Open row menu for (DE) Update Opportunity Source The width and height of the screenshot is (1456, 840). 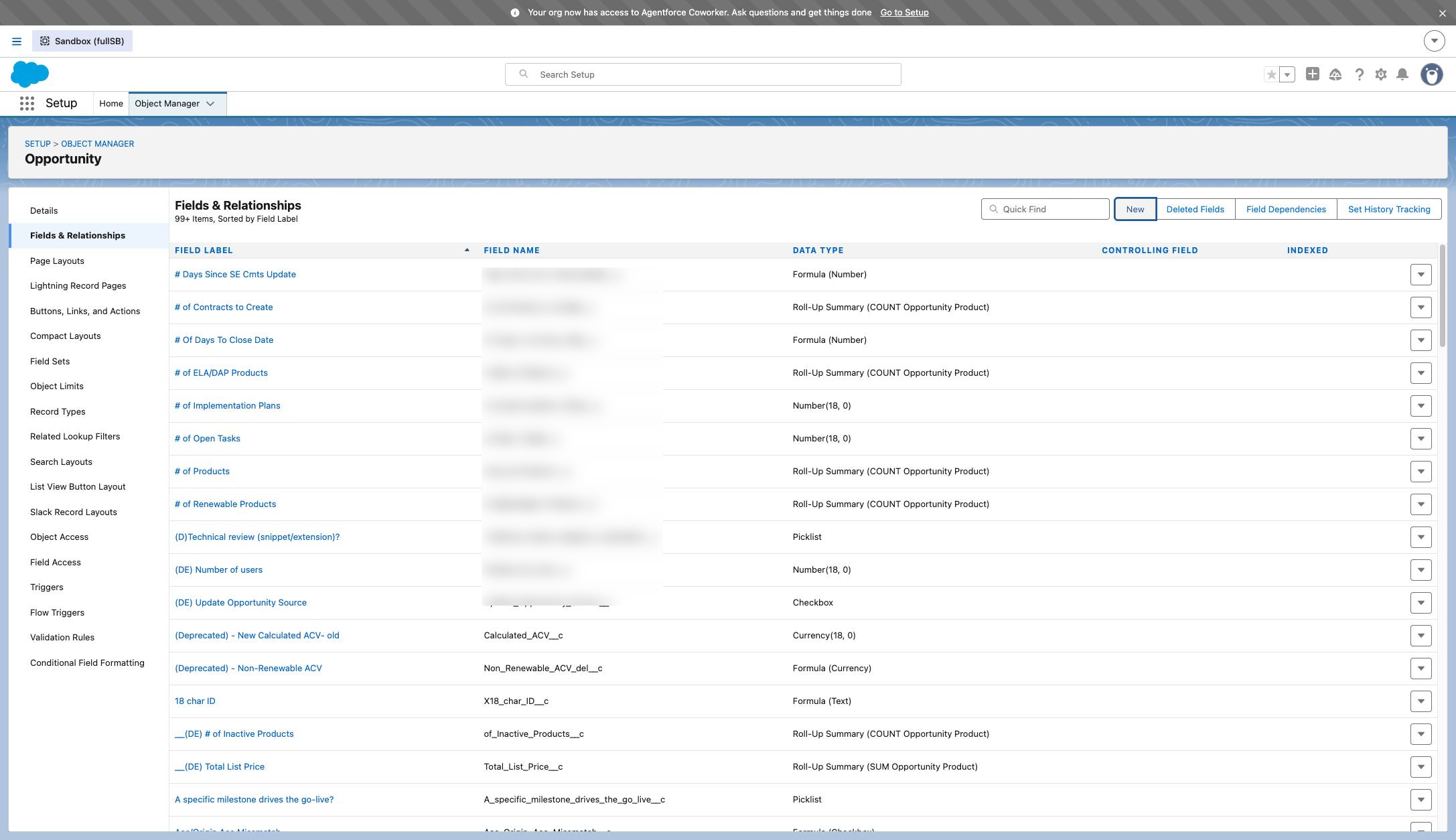pos(1421,603)
